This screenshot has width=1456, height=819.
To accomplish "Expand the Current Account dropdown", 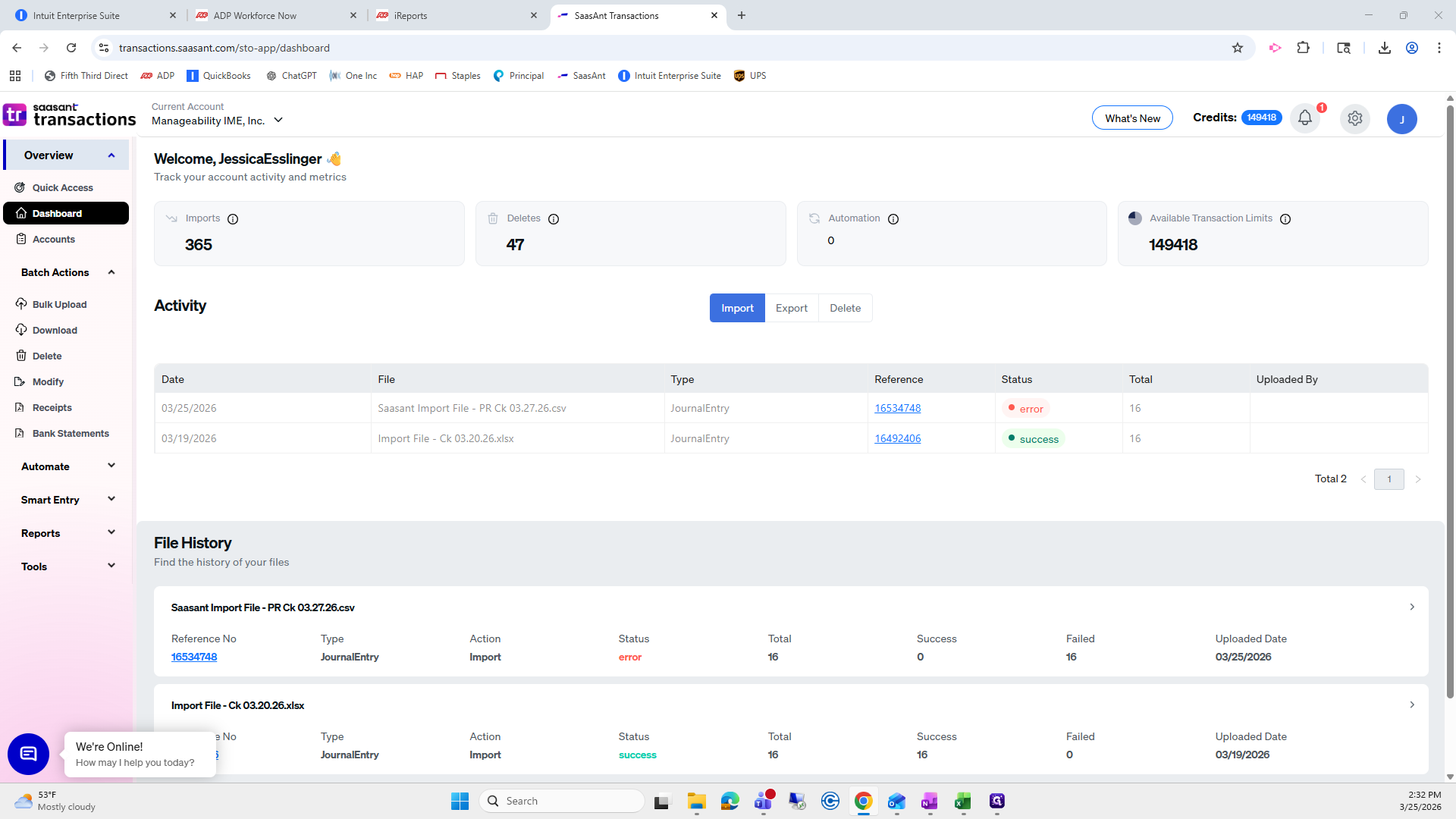I will click(278, 121).
